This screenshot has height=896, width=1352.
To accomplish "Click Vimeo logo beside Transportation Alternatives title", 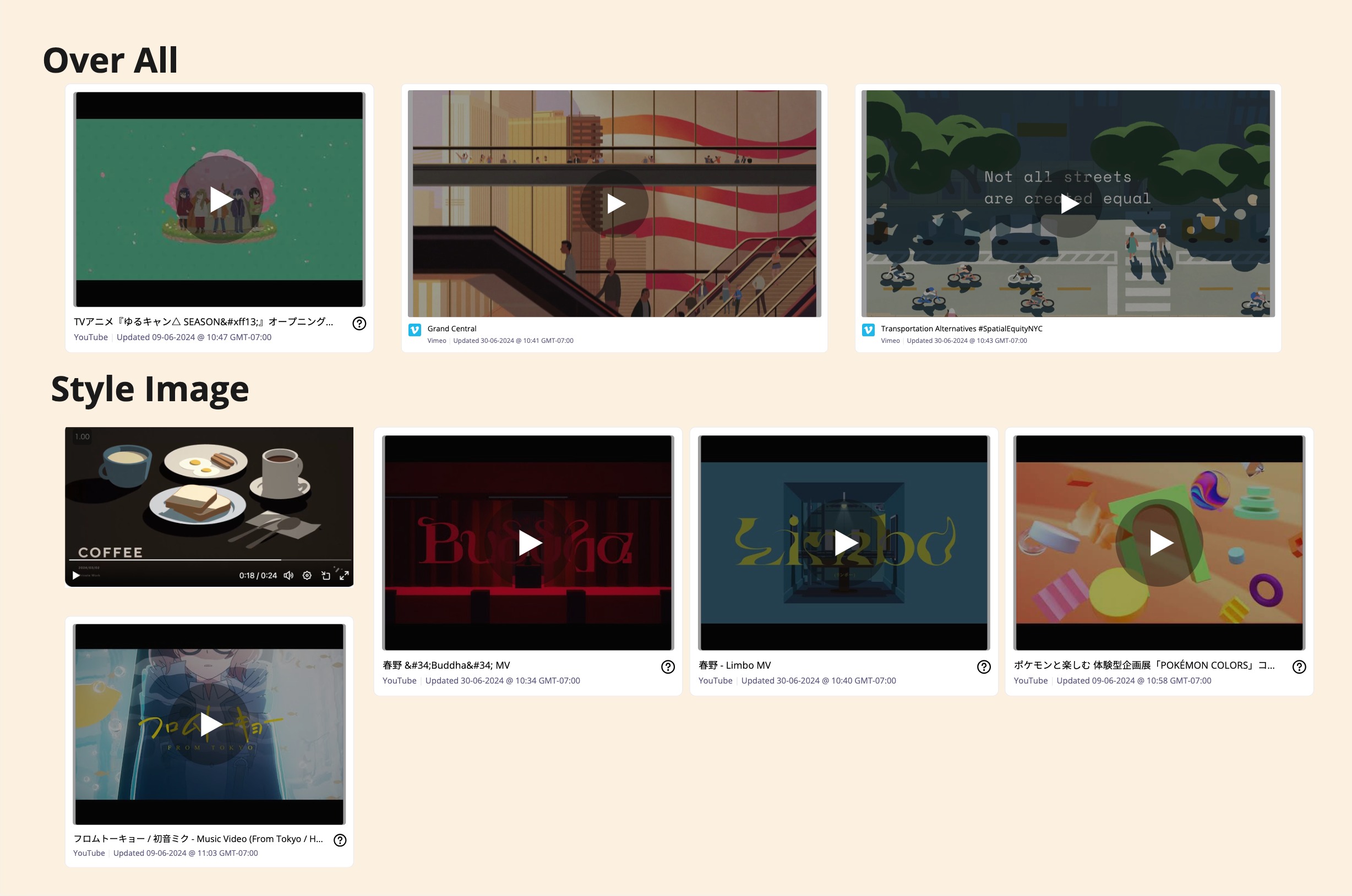I will (868, 330).
